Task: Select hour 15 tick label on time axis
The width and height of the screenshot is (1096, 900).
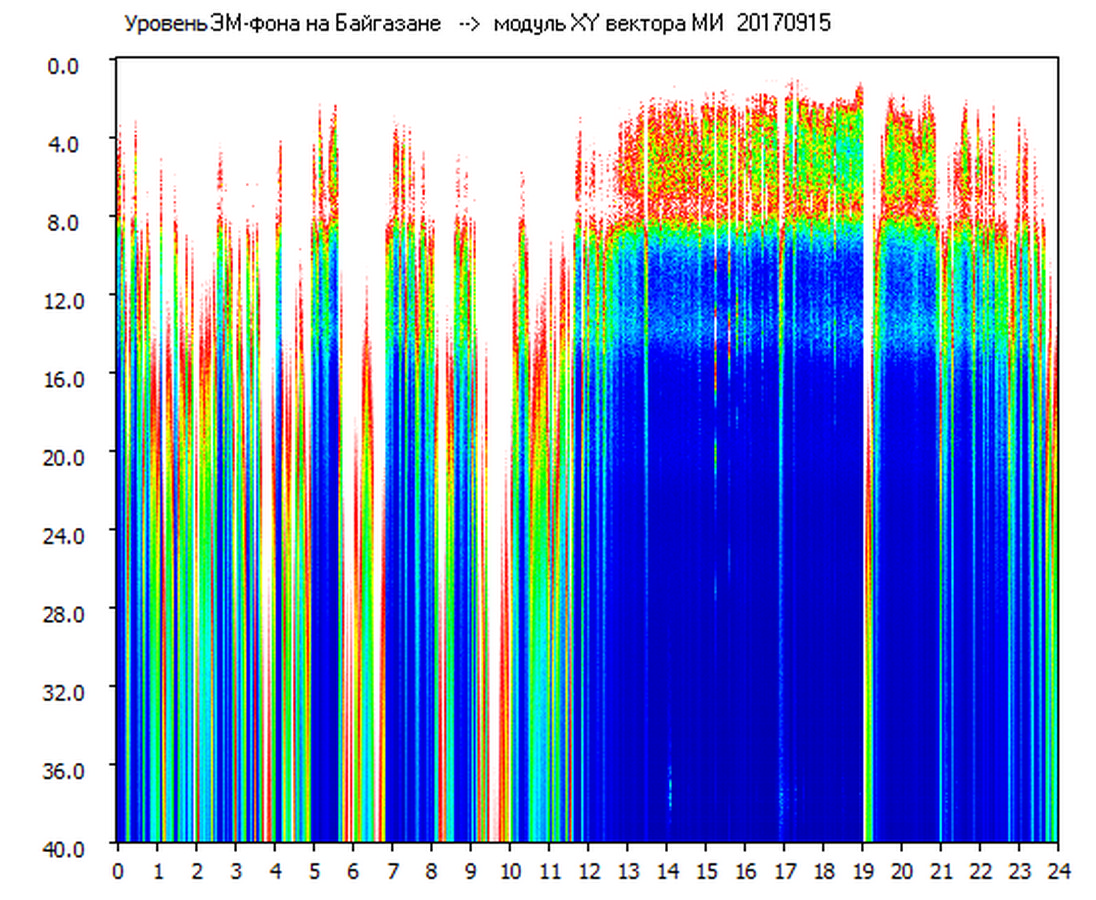Action: pos(706,870)
